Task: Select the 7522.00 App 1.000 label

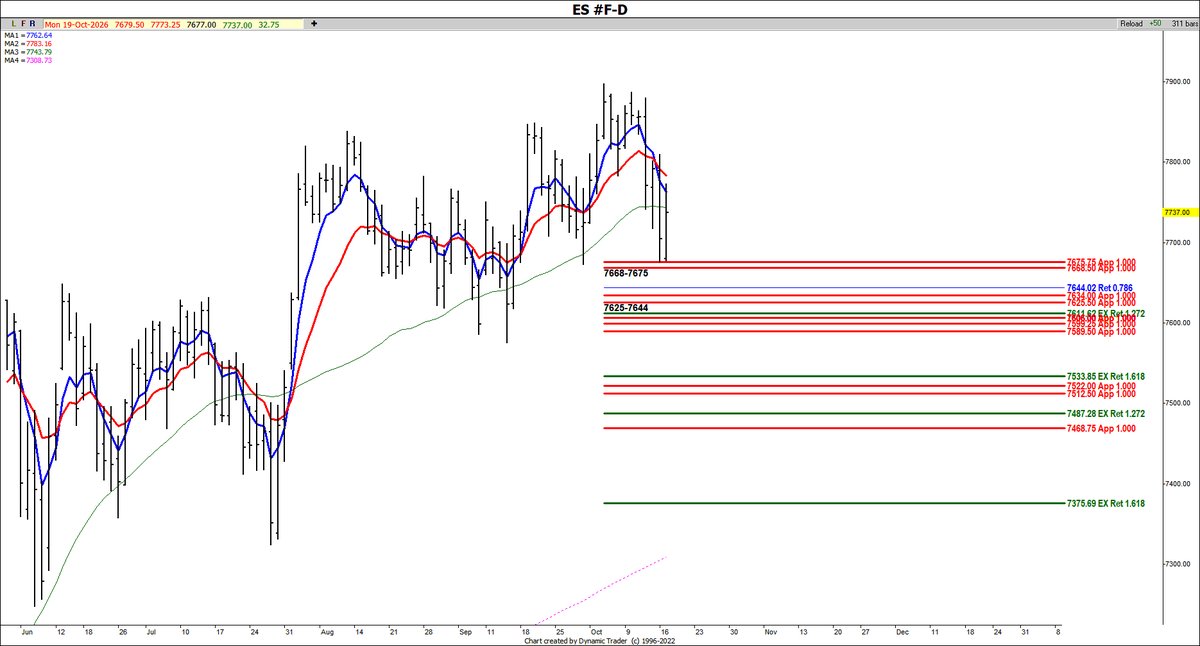Action: [1100, 385]
